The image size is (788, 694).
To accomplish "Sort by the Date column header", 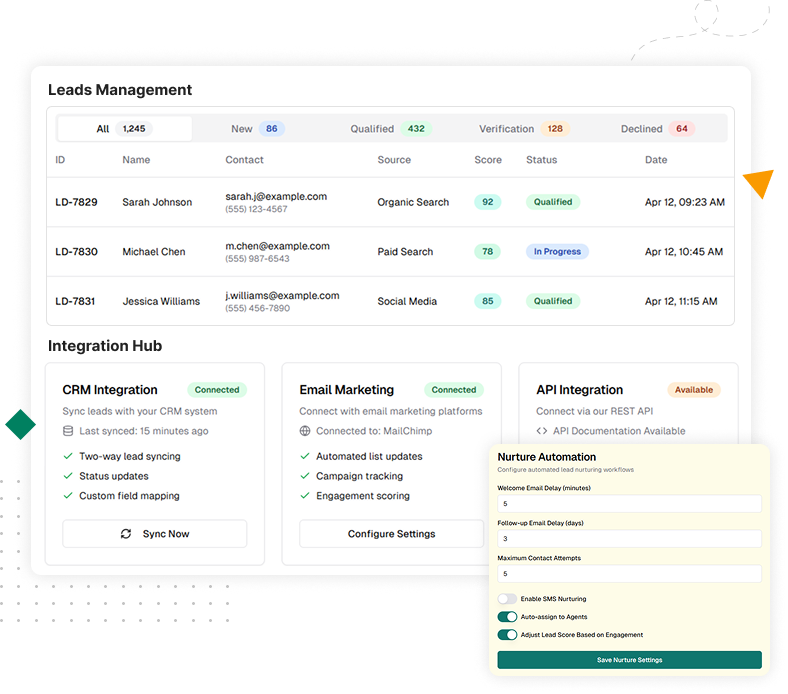I will [x=657, y=160].
